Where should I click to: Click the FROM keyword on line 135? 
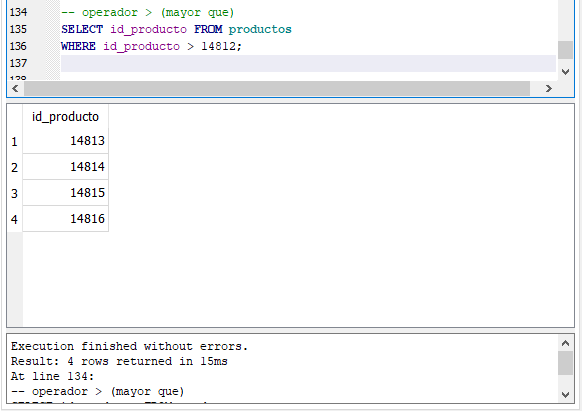tap(208, 29)
